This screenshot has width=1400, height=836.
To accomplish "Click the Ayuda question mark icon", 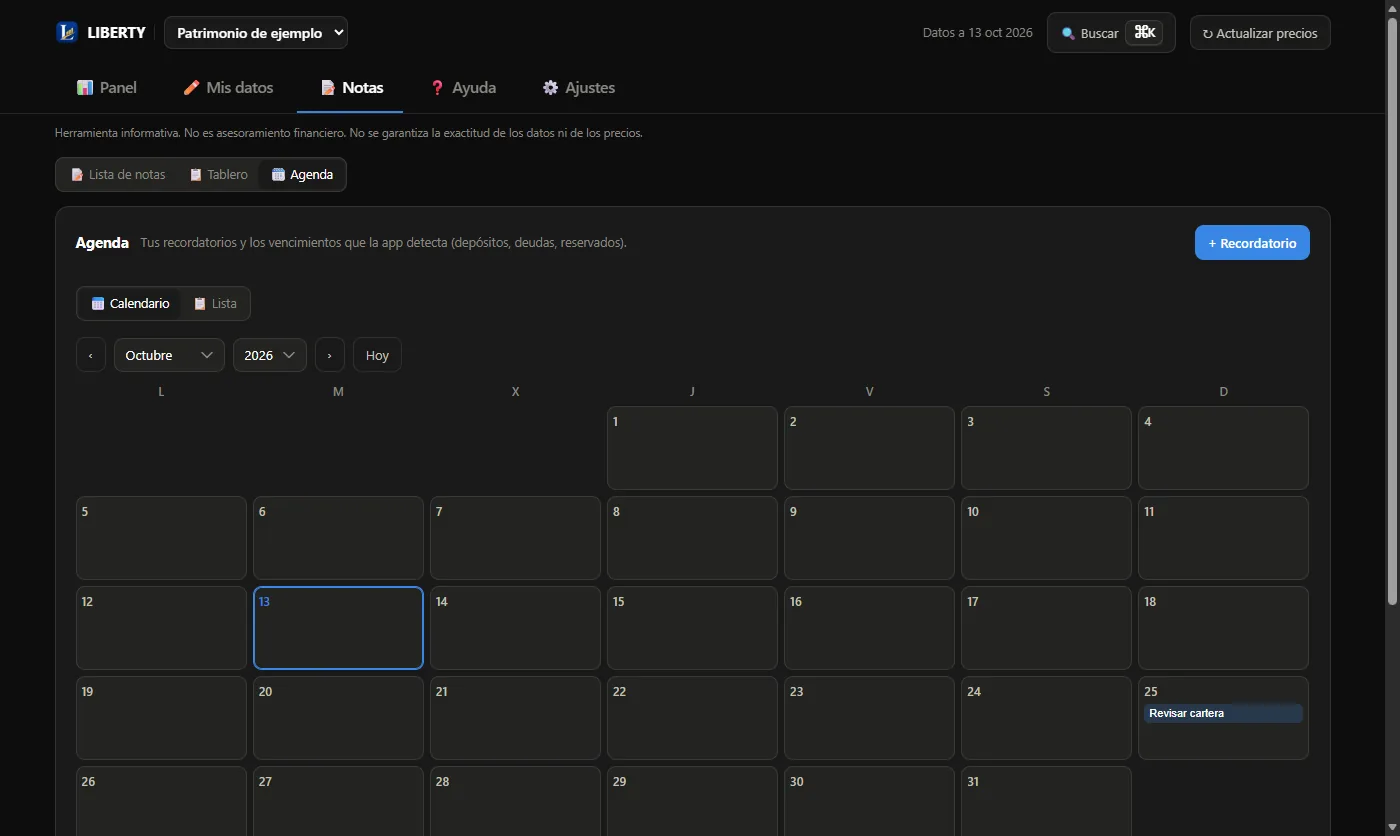I will click(x=437, y=87).
